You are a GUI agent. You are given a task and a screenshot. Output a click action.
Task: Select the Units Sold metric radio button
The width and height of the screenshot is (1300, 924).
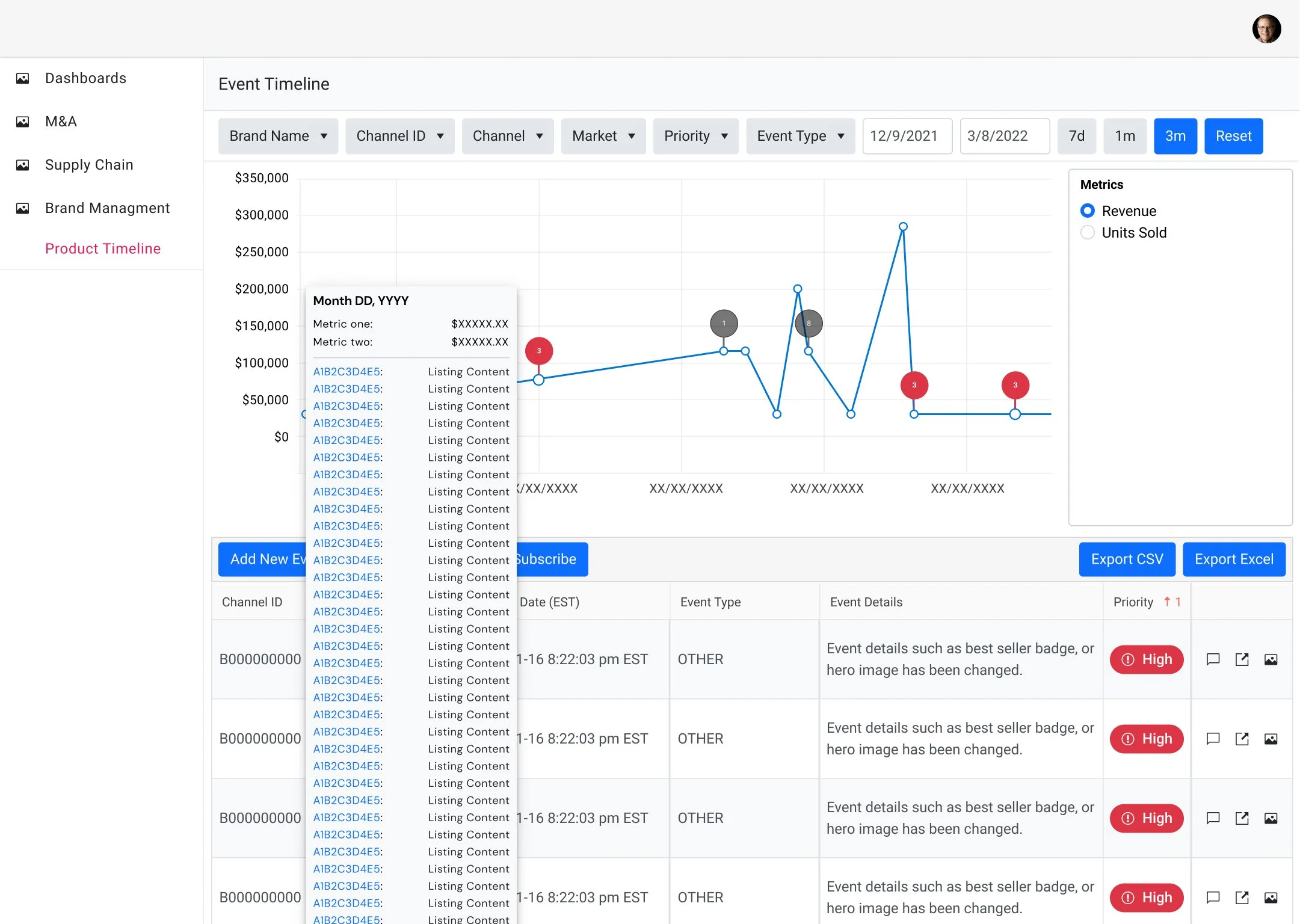click(1087, 232)
